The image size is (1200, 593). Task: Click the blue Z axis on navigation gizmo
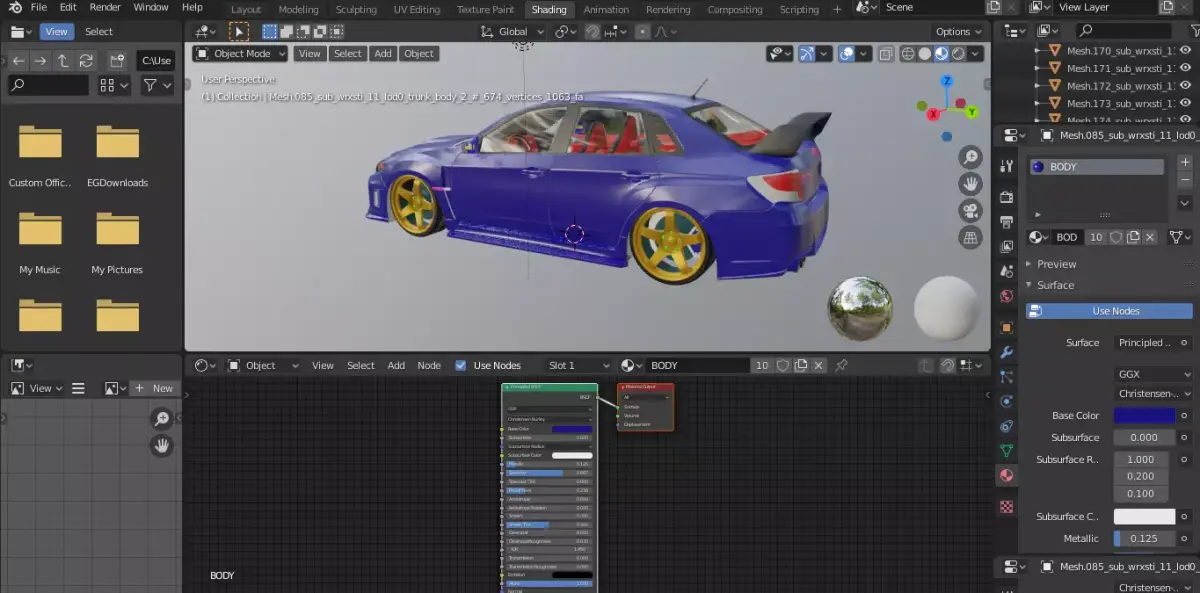click(947, 80)
